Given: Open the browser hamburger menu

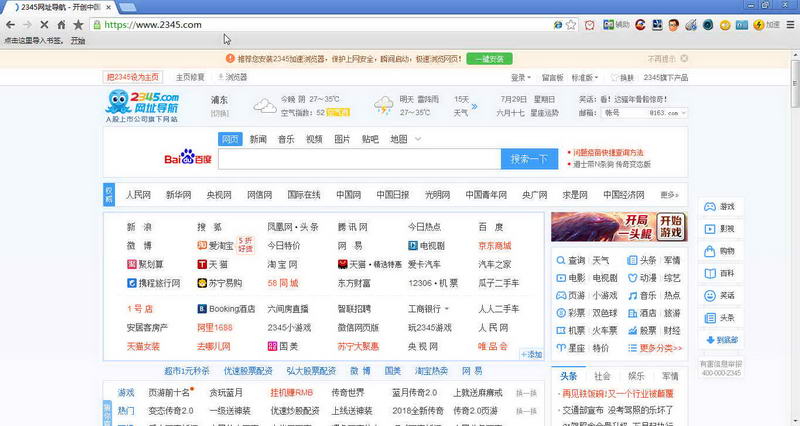Looking at the screenshot, I should click(788, 24).
